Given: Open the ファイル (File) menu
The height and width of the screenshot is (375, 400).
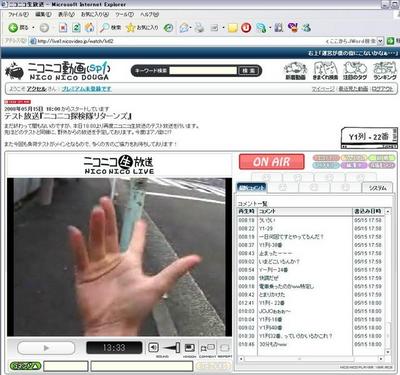Looking at the screenshot, I should (18, 15).
